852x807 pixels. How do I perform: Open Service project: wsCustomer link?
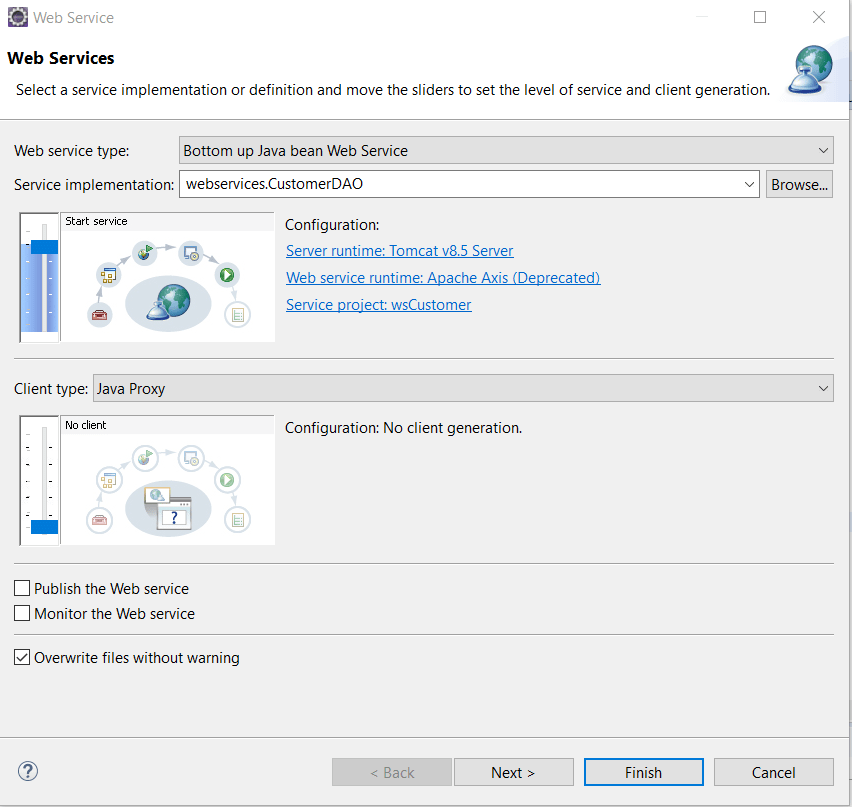pos(378,305)
